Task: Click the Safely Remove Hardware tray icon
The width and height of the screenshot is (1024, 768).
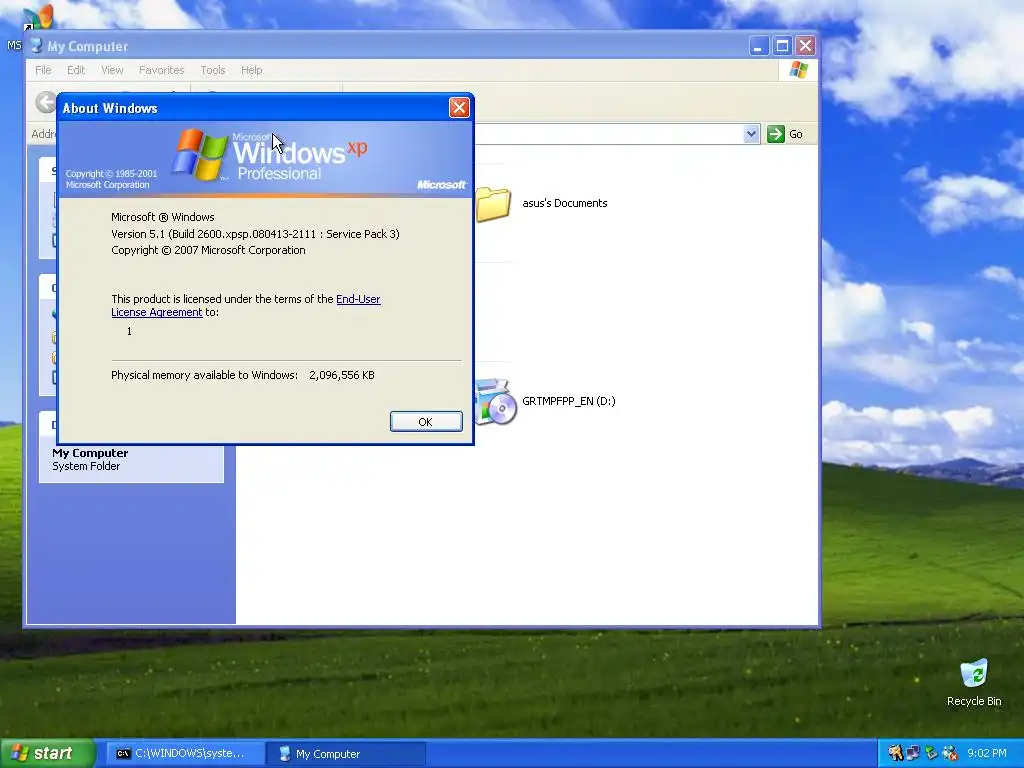Action: point(931,753)
